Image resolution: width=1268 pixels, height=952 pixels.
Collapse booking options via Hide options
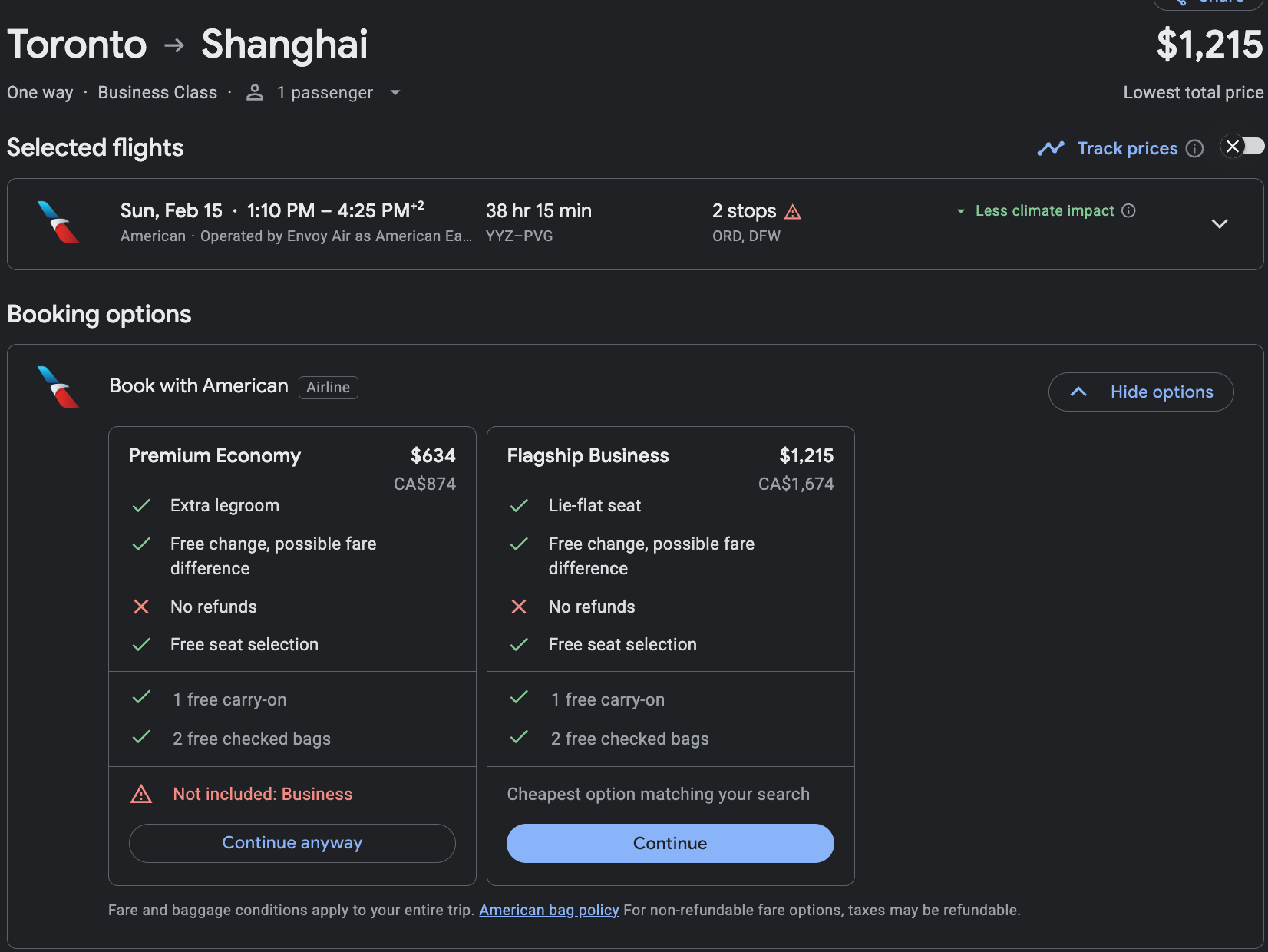[x=1141, y=392]
